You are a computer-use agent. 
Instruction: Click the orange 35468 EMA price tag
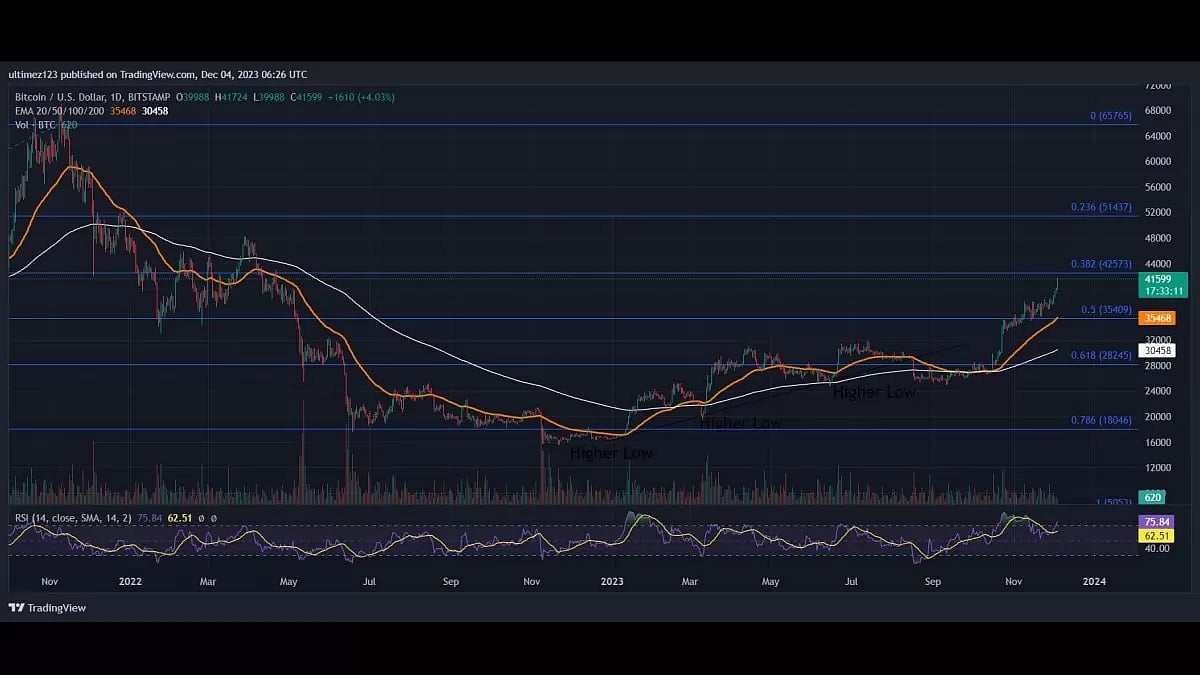1155,318
